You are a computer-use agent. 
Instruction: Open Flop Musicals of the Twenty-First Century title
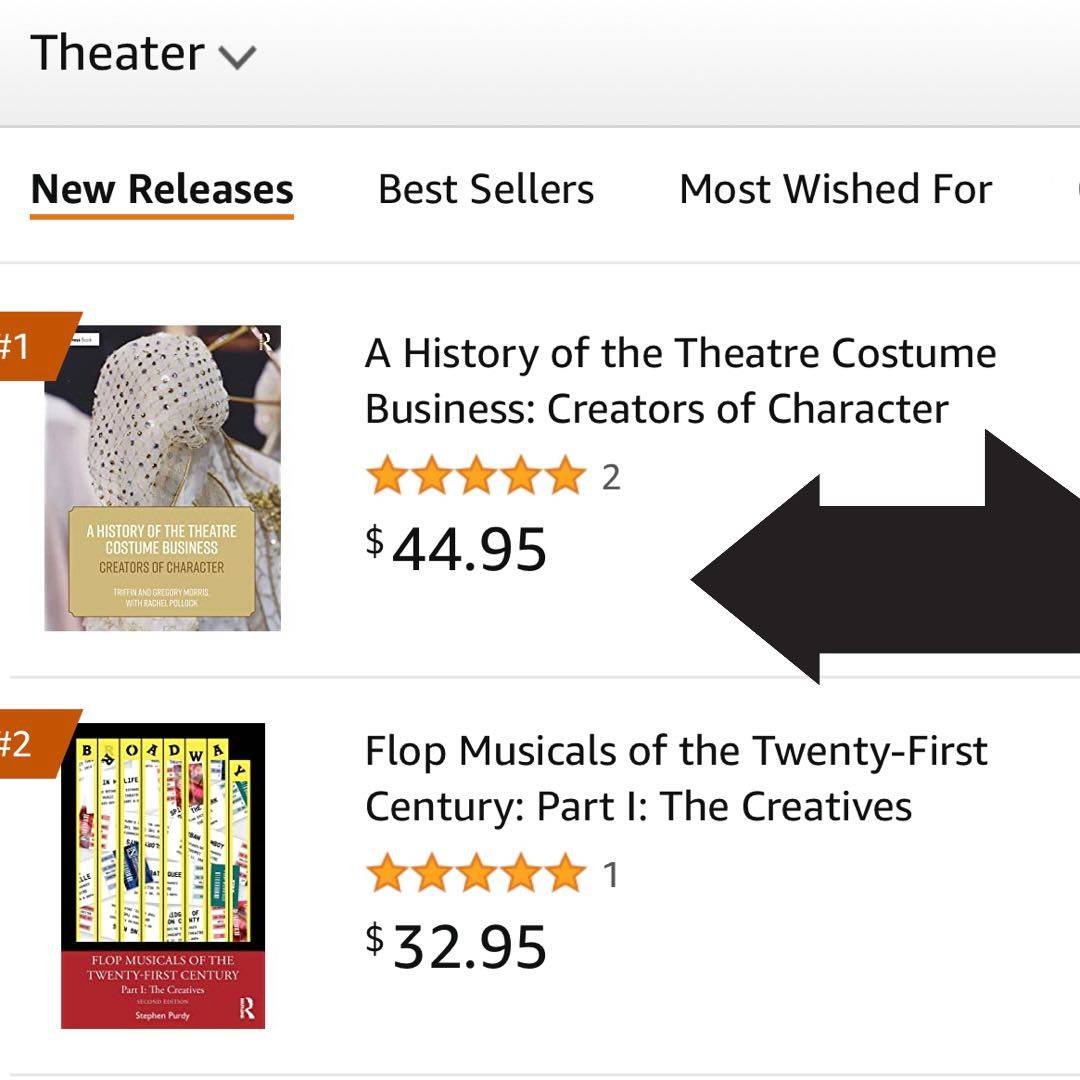tap(676, 778)
